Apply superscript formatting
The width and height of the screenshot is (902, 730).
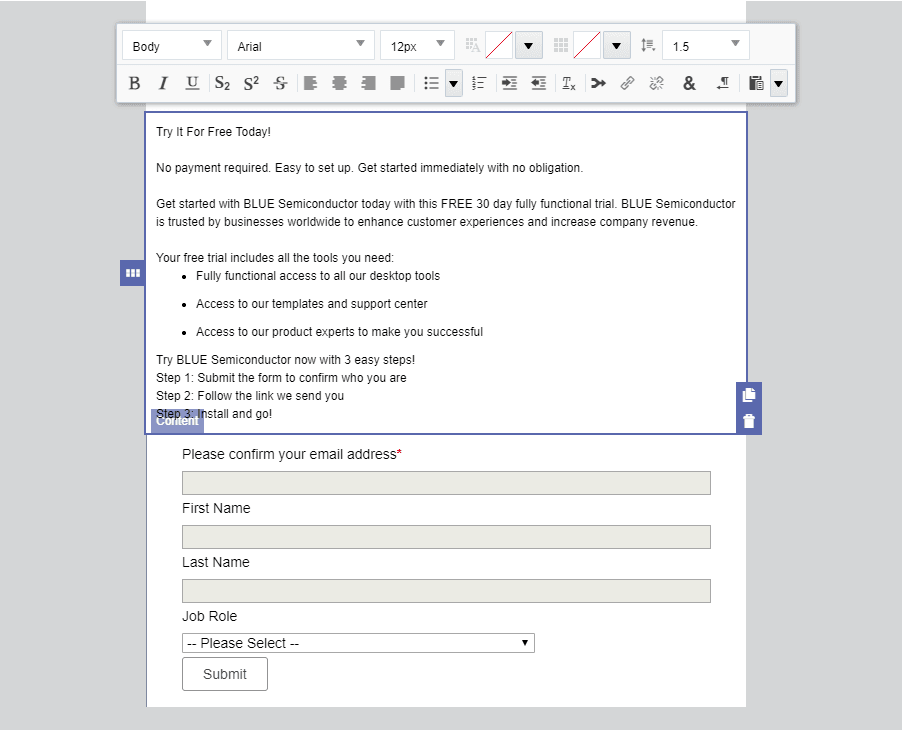[251, 83]
